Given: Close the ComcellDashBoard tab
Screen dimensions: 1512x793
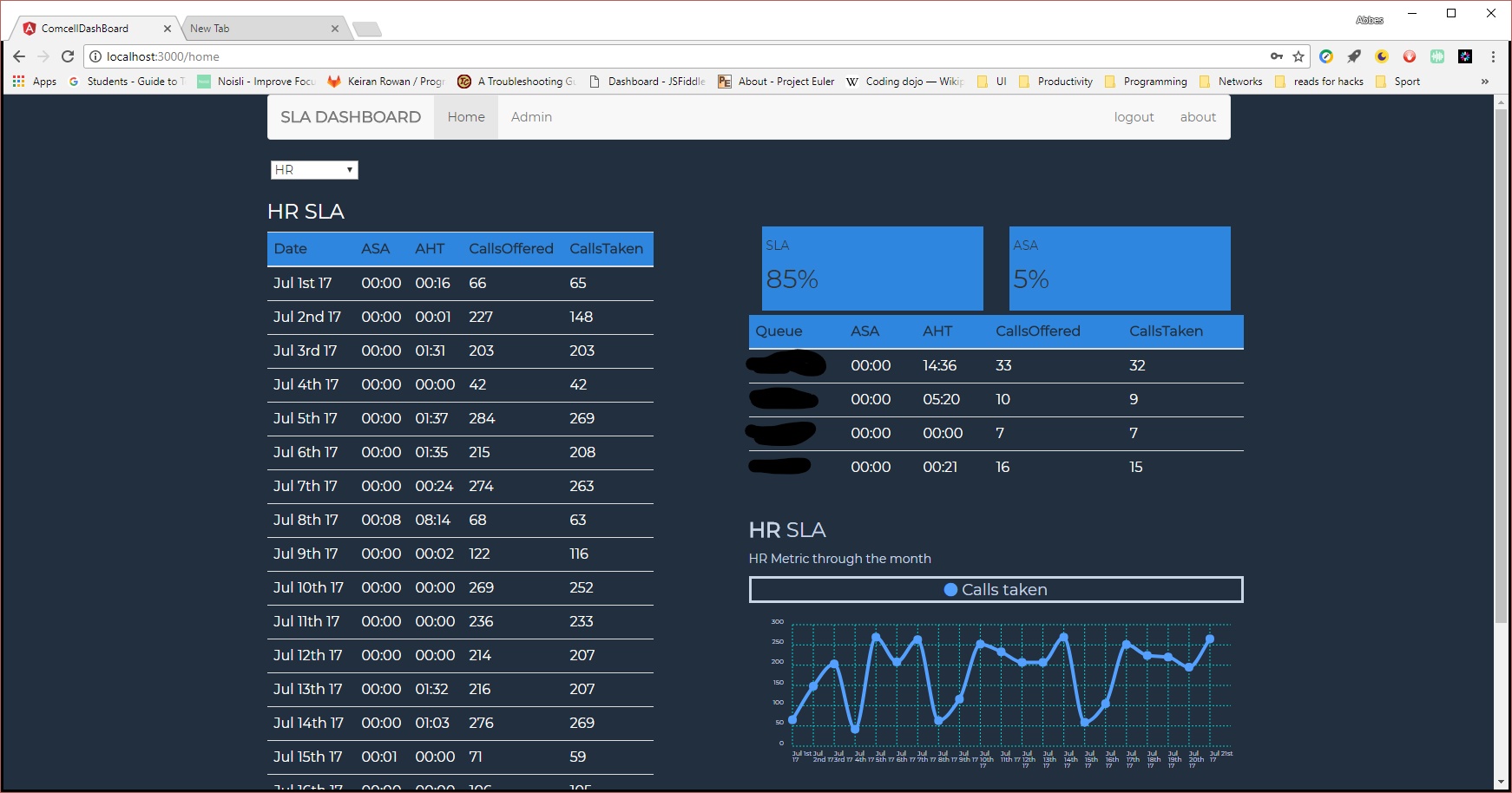Looking at the screenshot, I should 168,29.
